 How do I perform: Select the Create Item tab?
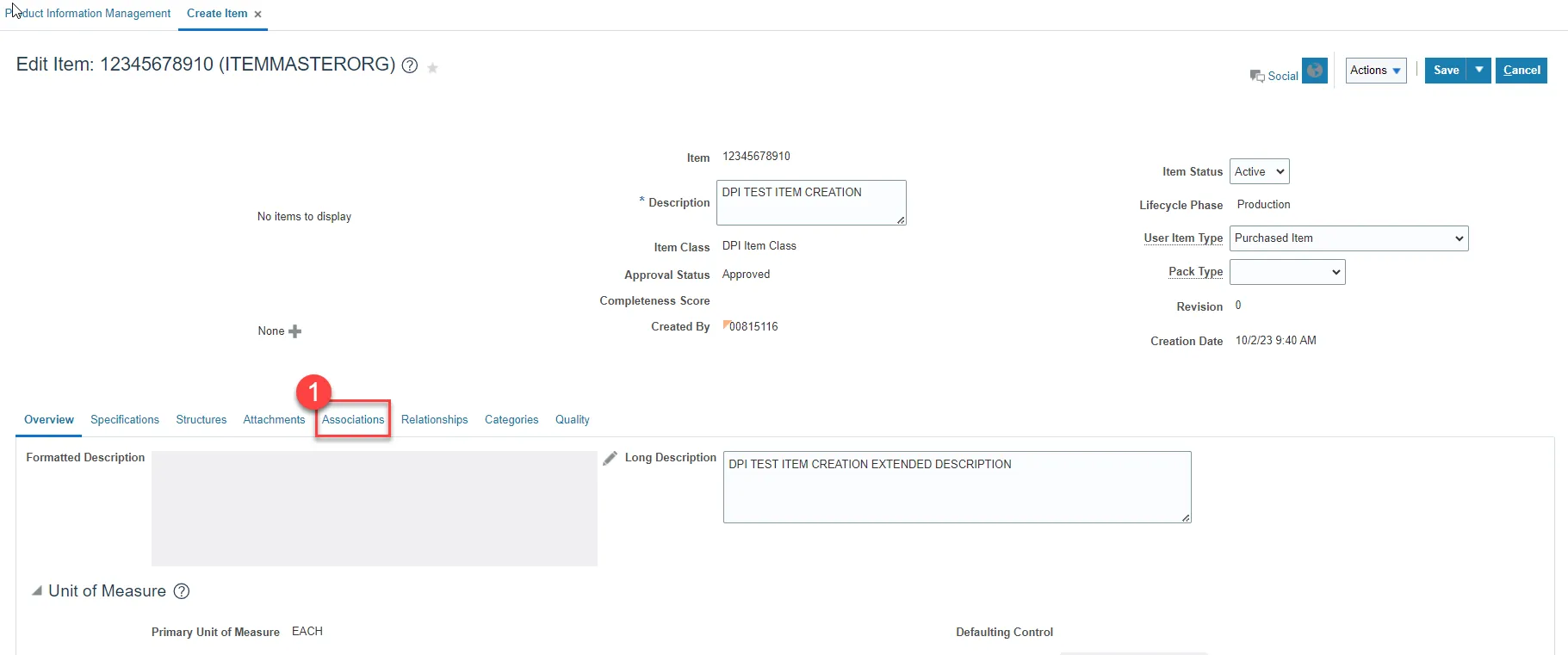pyautogui.click(x=217, y=14)
